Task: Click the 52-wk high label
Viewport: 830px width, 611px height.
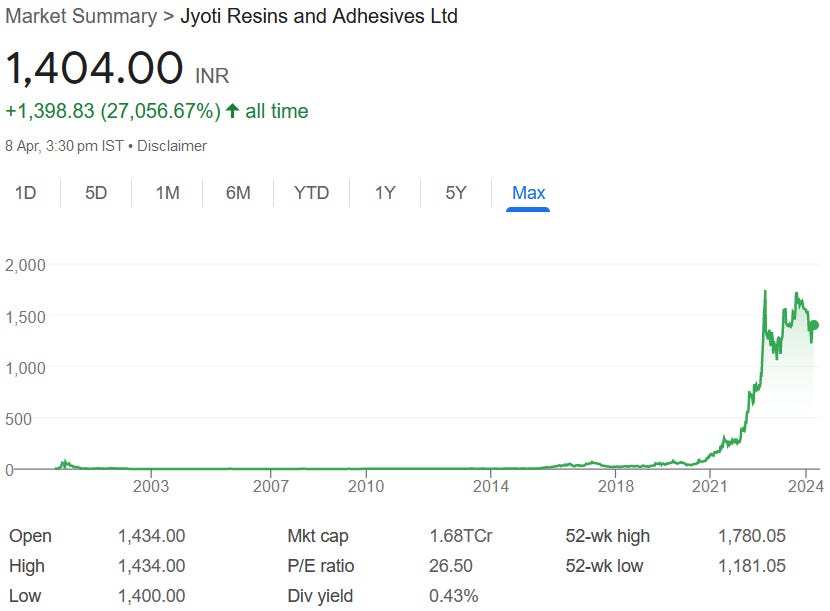Action: [607, 536]
